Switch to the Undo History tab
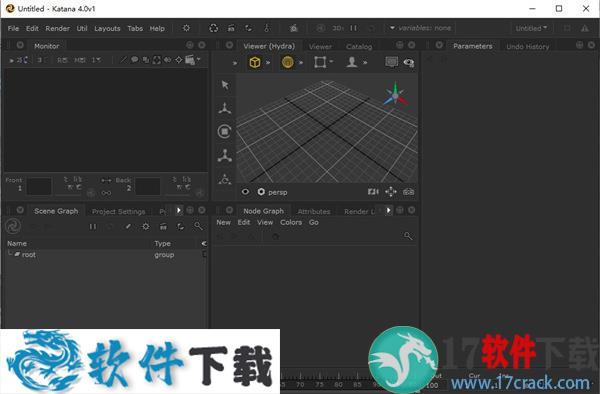Image resolution: width=600 pixels, height=394 pixels. pos(528,47)
